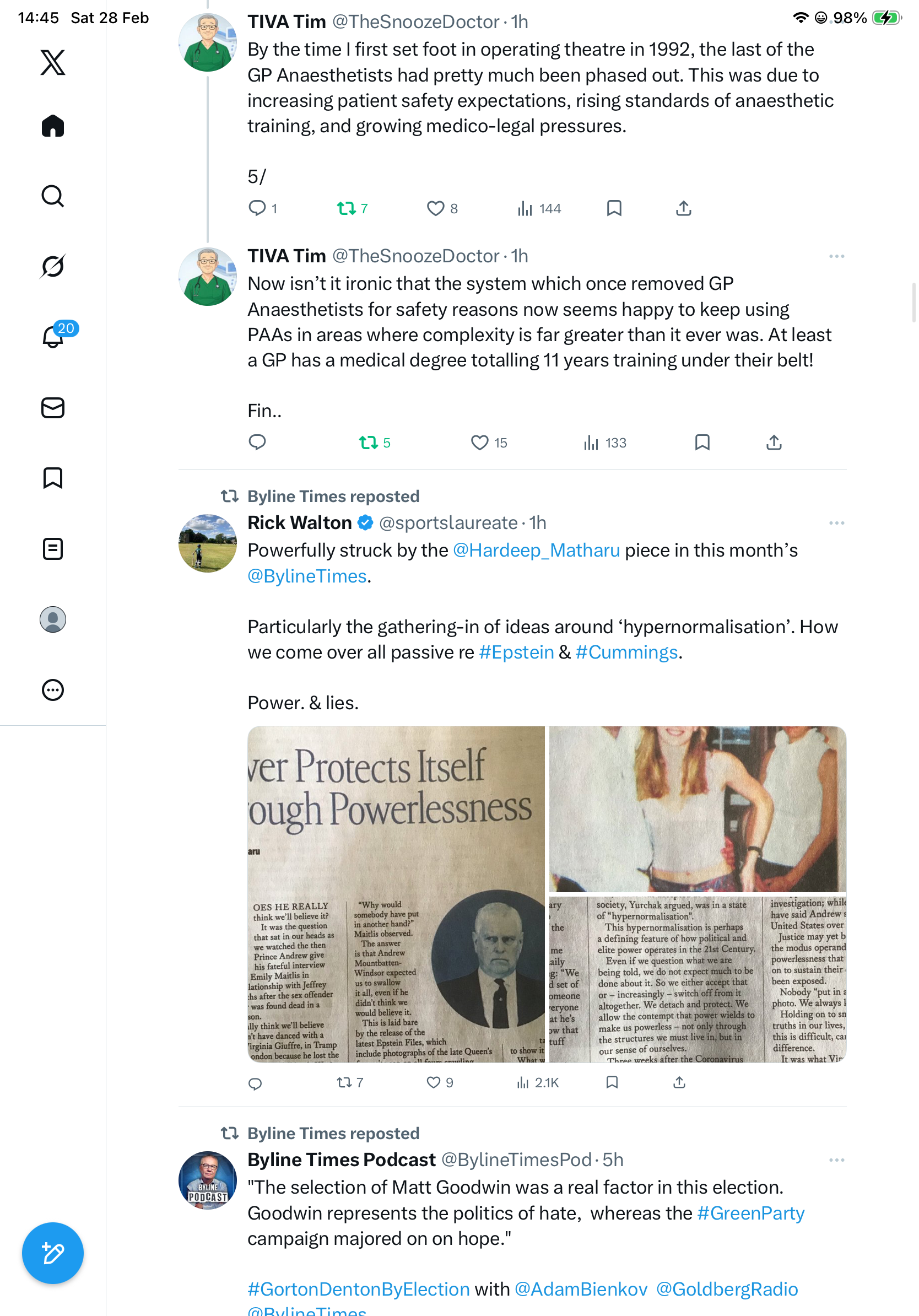Viewport: 919px width, 1316px height.
Task: Bookmark the Rick Walton post
Action: coord(612,1082)
